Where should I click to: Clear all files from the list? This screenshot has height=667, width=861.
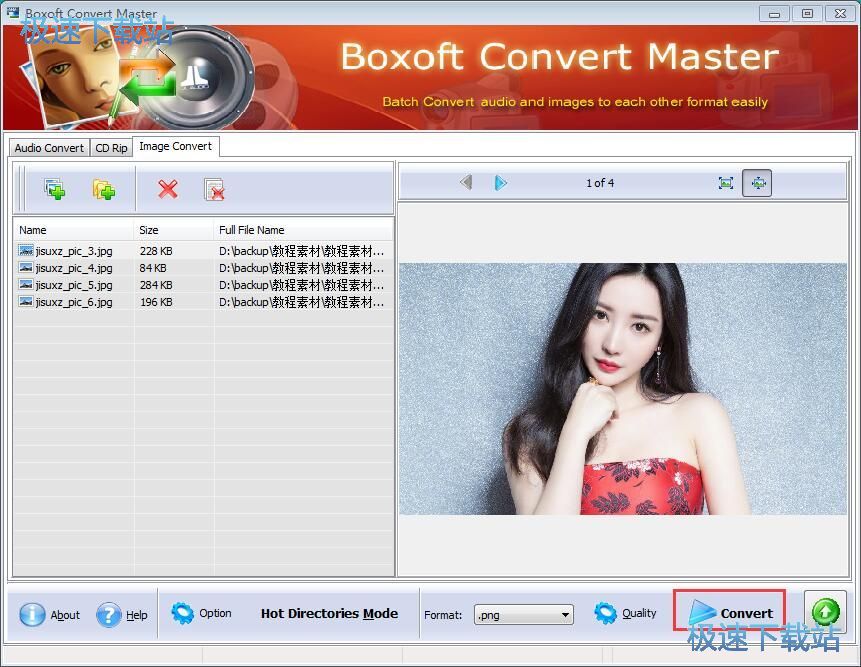[x=214, y=189]
